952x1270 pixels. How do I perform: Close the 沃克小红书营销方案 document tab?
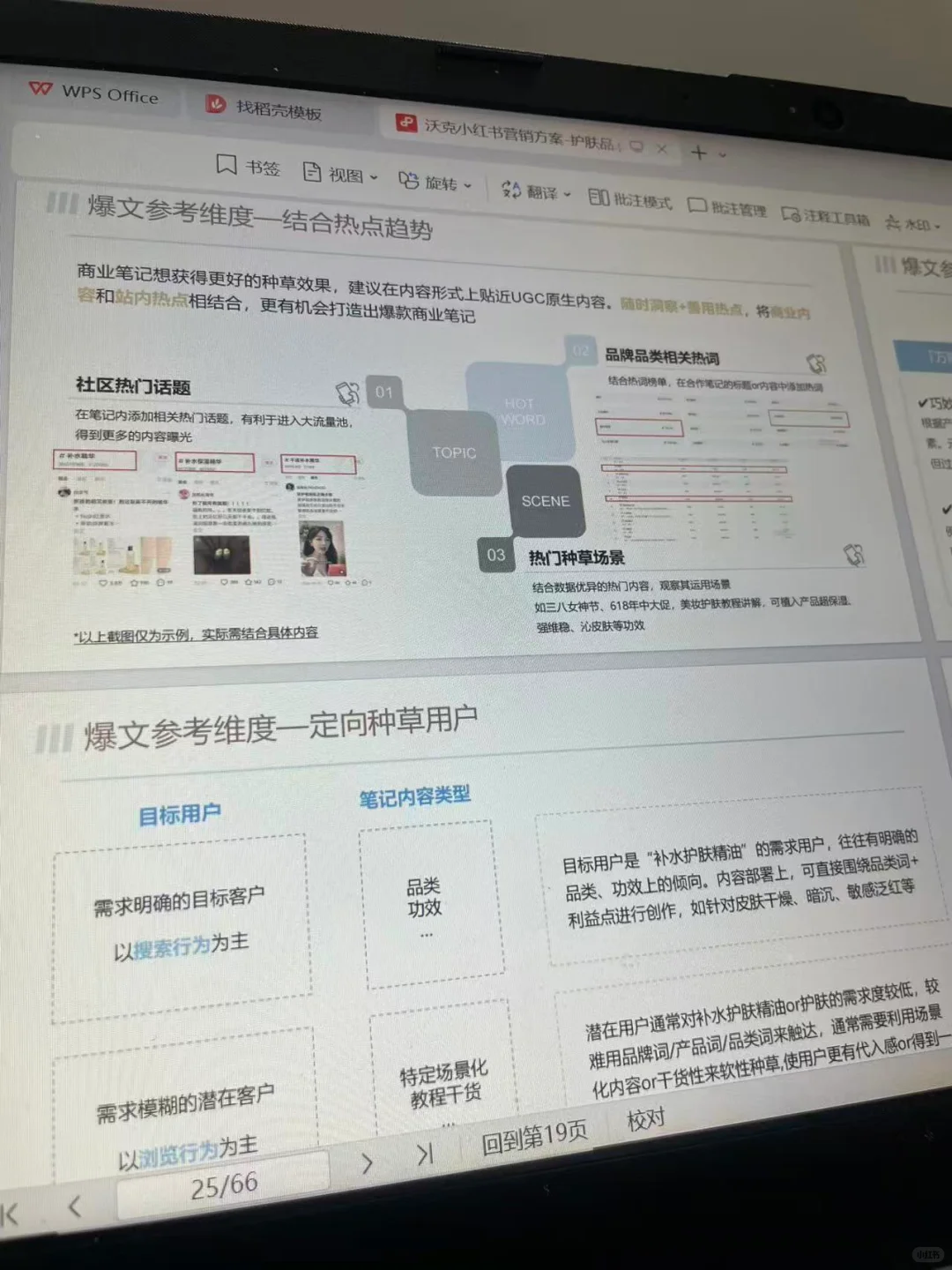coord(662,148)
